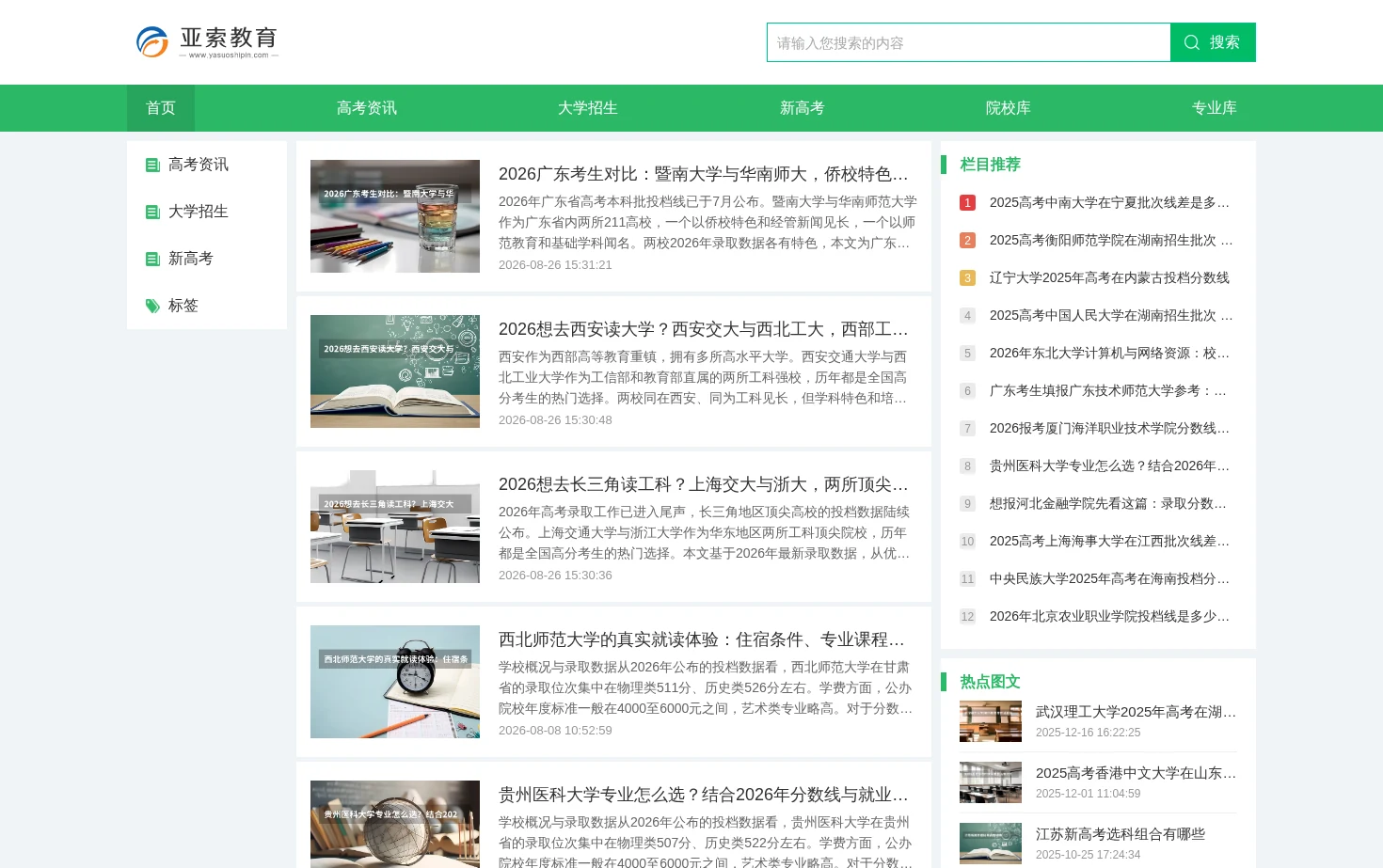
Task: Open 想报河北金融学院先看这篇 link
Action: coord(1108,503)
